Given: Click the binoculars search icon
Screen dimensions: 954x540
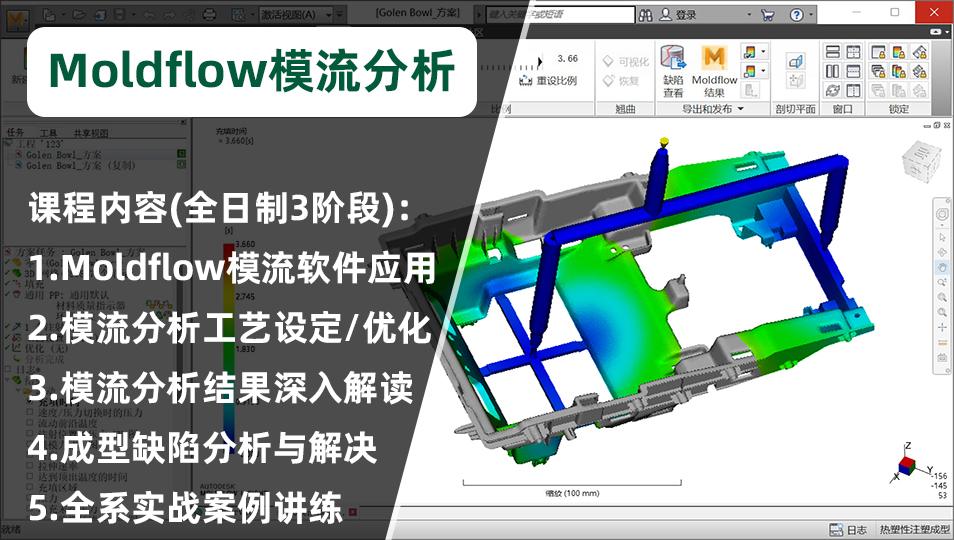Looking at the screenshot, I should click(645, 15).
